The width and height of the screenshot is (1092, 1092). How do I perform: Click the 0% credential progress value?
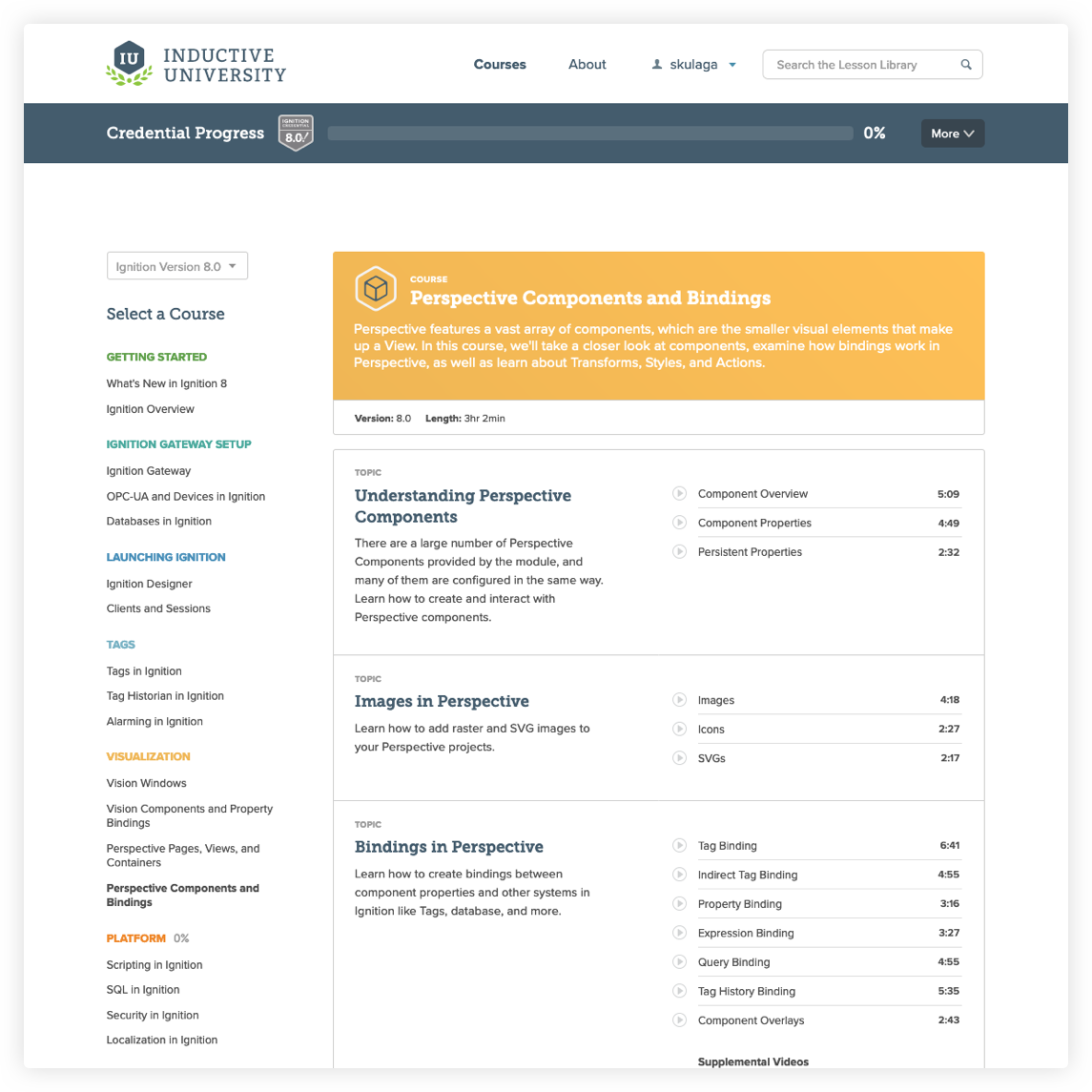tap(874, 133)
